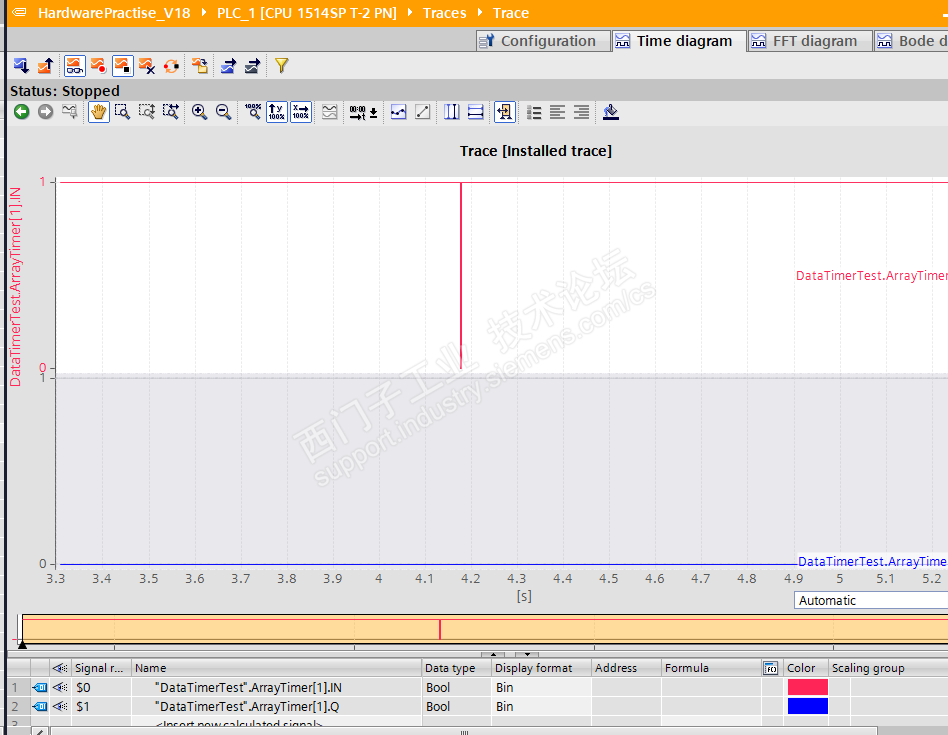This screenshot has width=948, height=735.
Task: Toggle the vertical measurement cursors
Action: pyautogui.click(x=452, y=112)
